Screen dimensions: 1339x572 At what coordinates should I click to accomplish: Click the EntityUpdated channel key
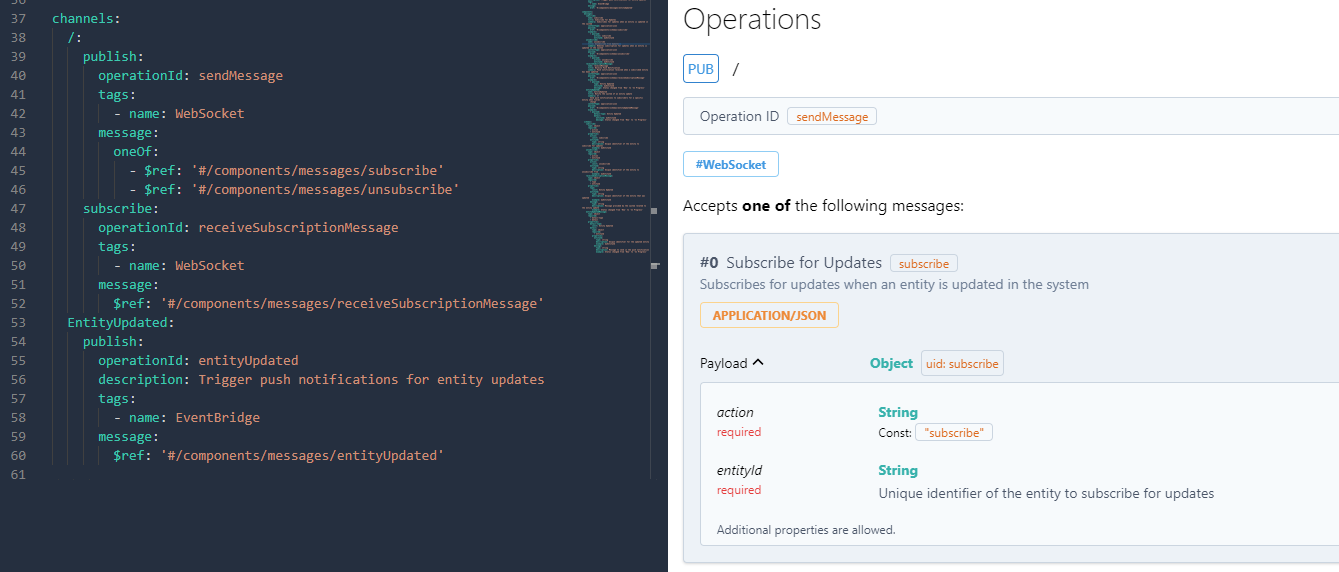tap(120, 323)
